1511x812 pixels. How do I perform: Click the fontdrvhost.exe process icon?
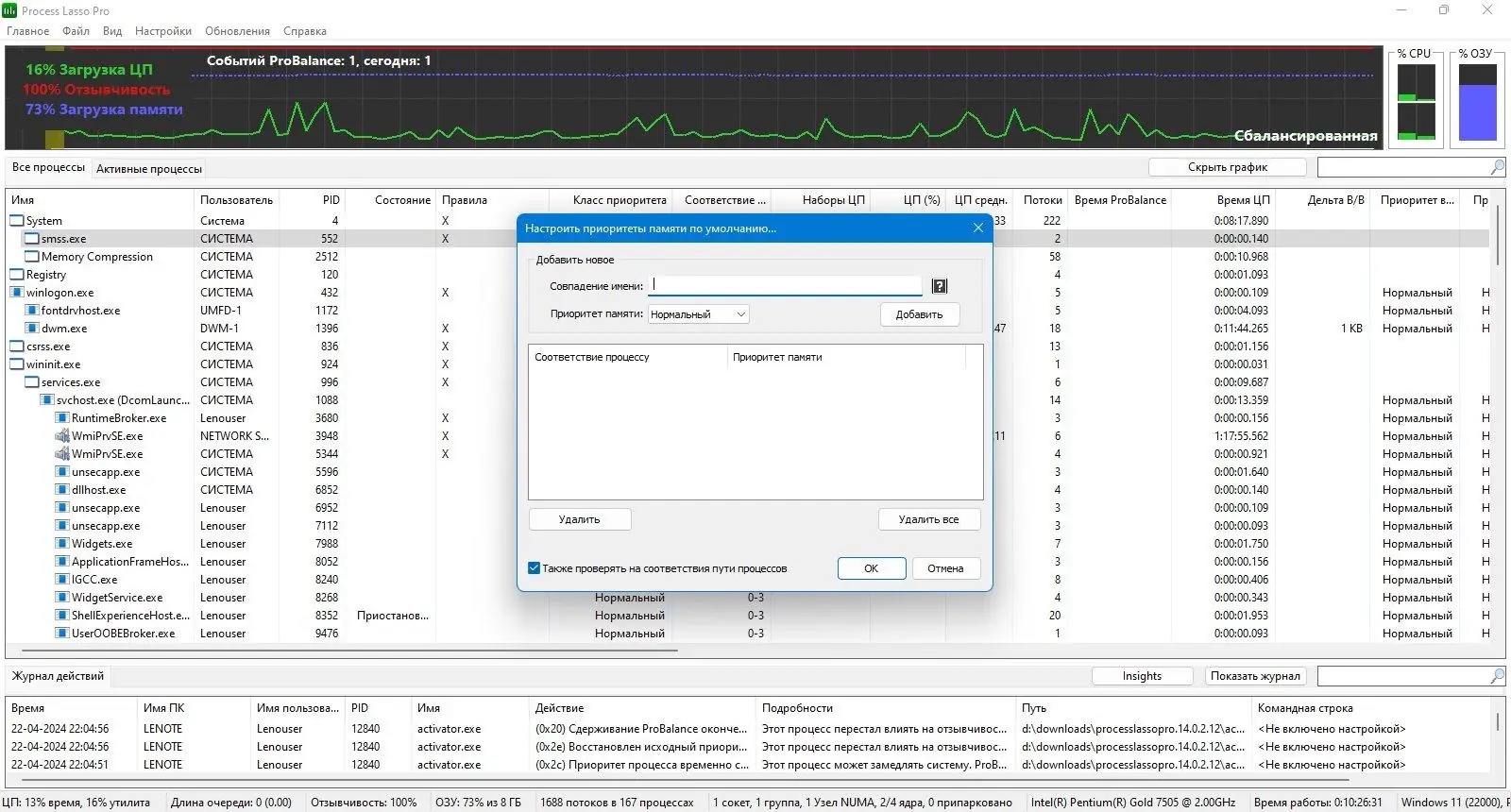[x=32, y=311]
